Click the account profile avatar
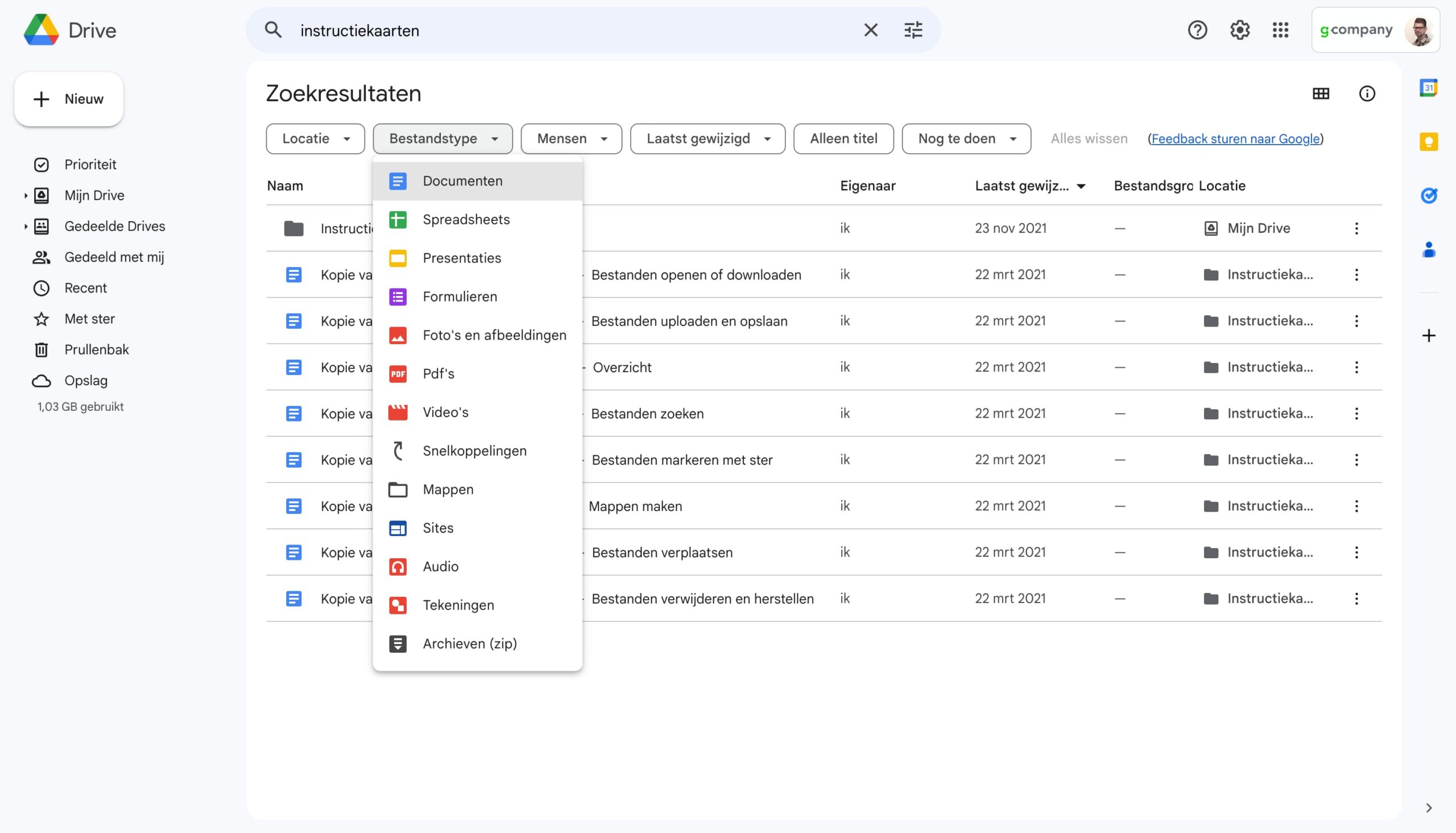Screen dimensions: 1456x833 pyautogui.click(x=1419, y=30)
